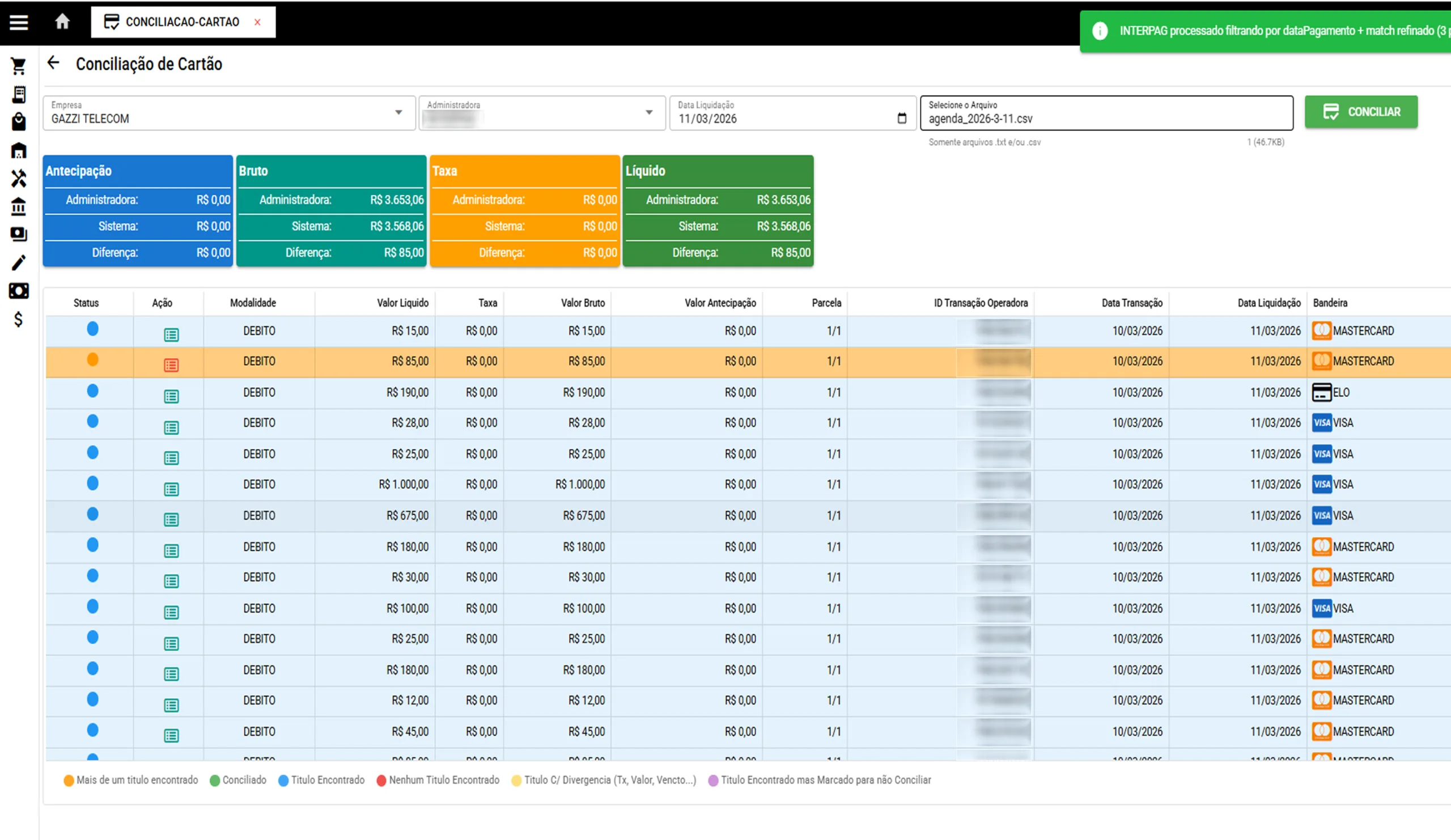Click orange status dot in highlighted row
Screen dimensions: 1451x840
93,360
